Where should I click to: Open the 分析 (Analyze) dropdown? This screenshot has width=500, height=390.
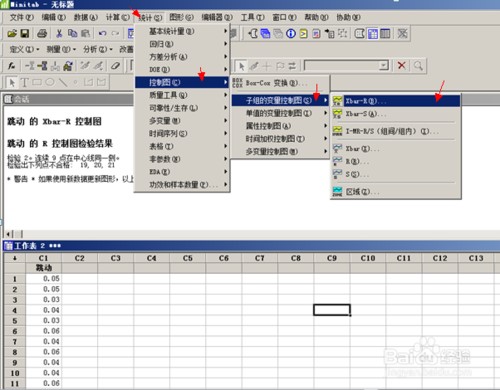click(x=98, y=49)
